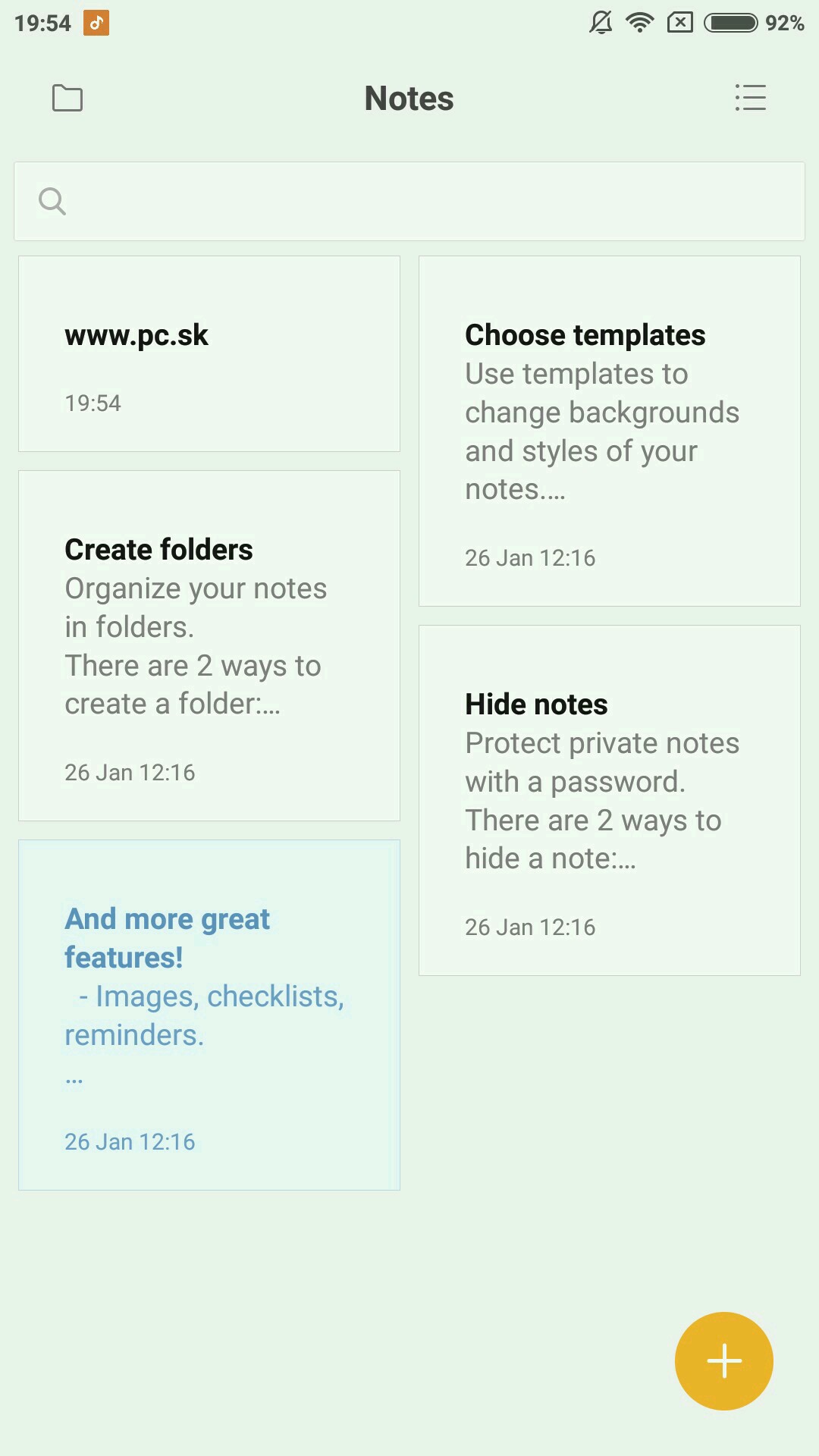The image size is (819, 1456).
Task: Tap the battery indicator icon
Action: click(730, 23)
